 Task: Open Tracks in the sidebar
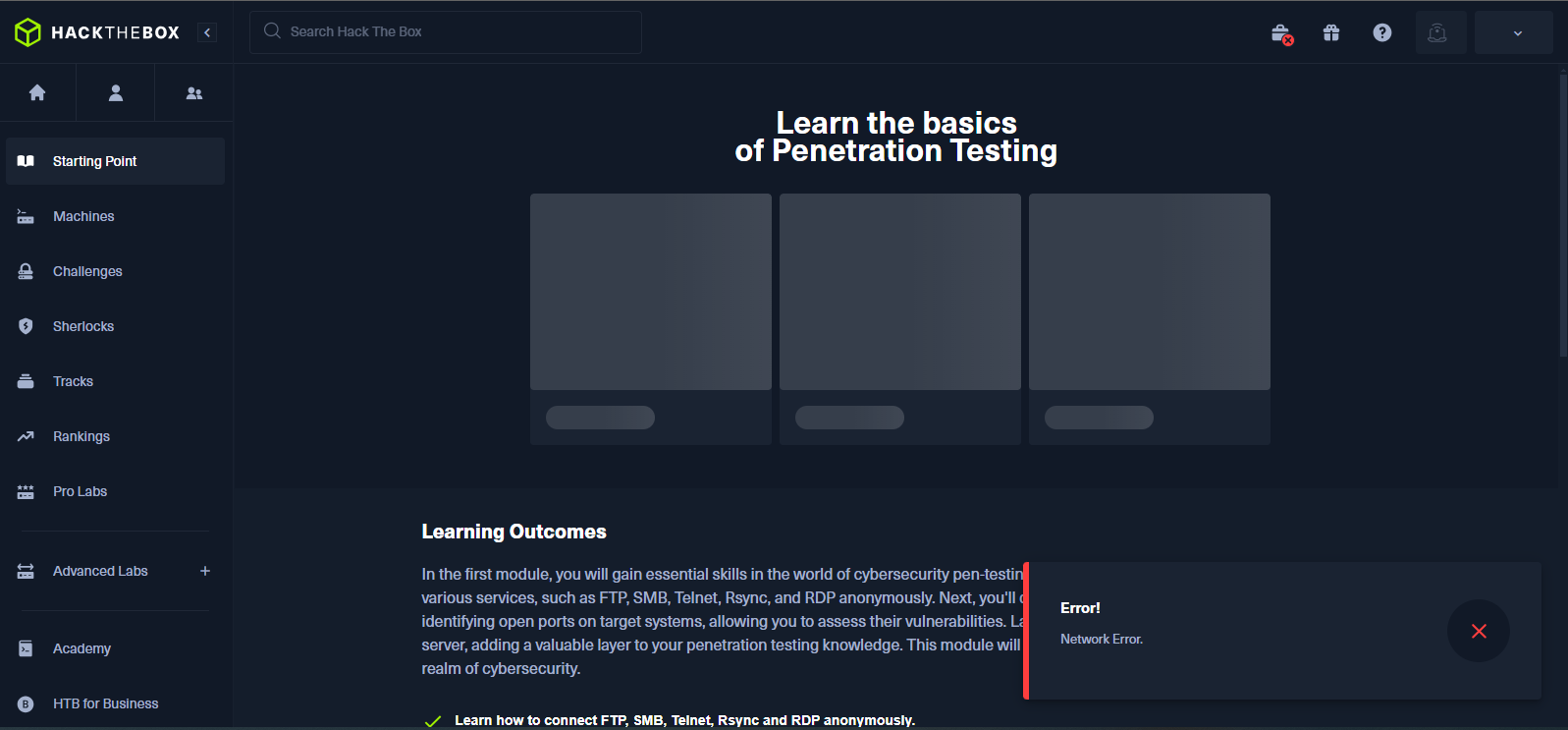115,381
